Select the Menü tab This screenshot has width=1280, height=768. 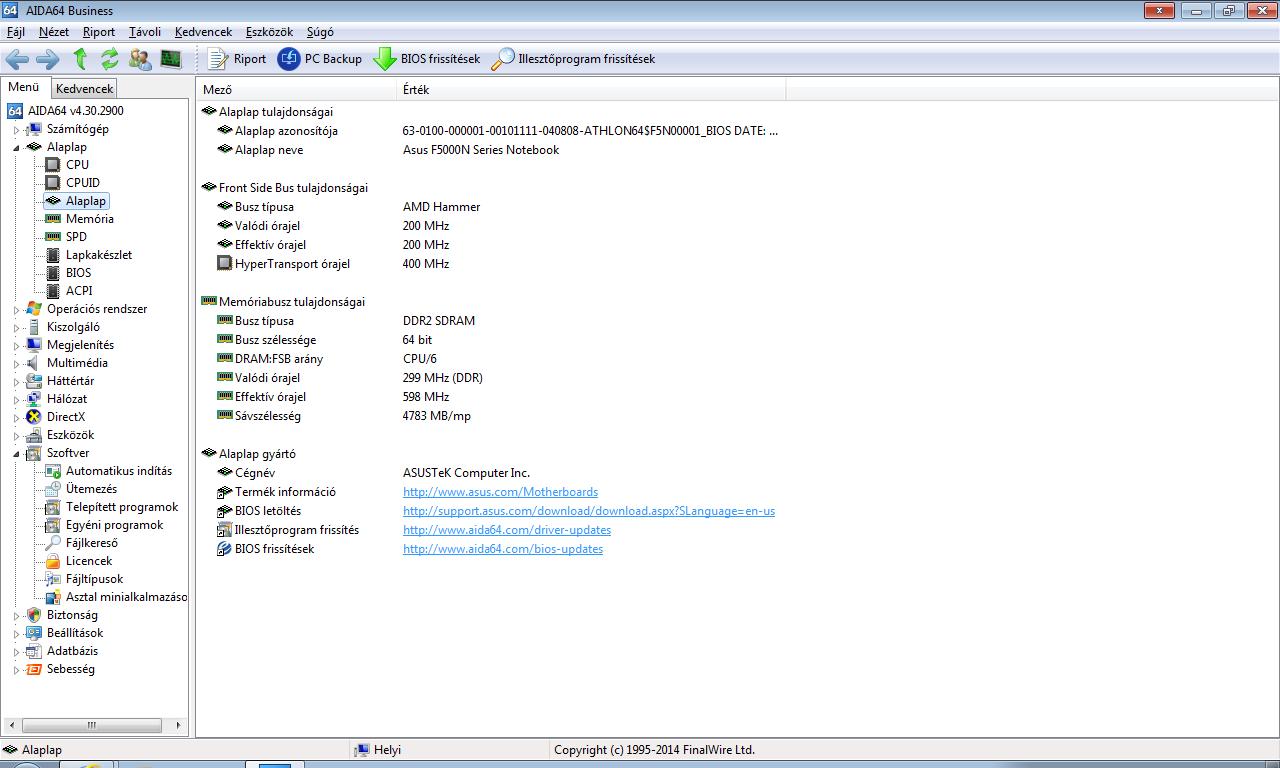pos(24,87)
